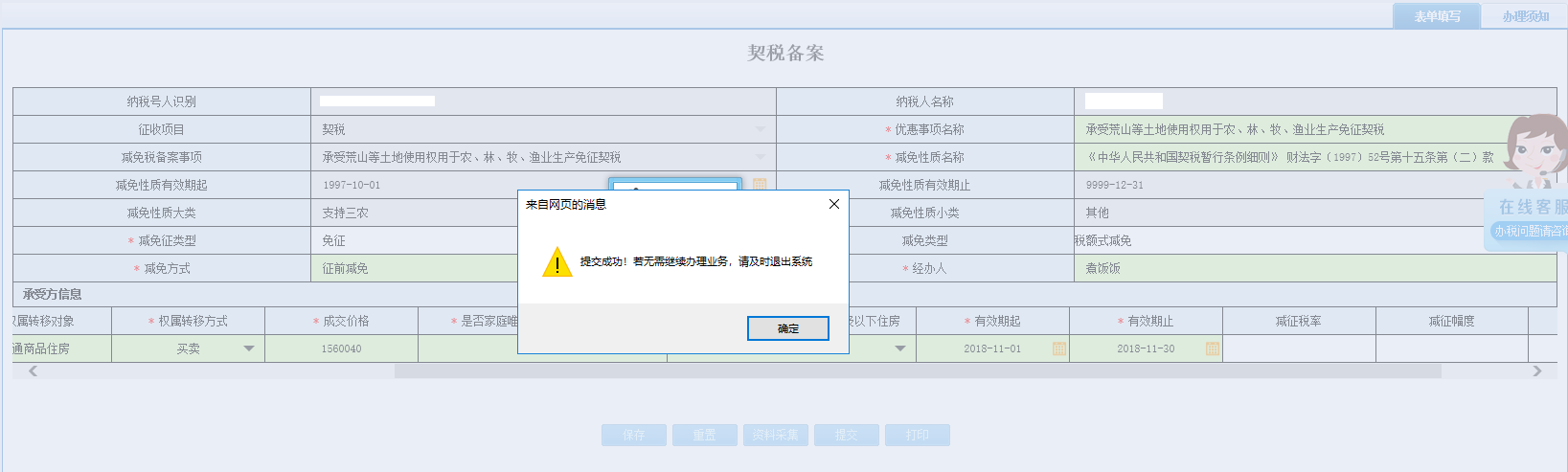Switch to the 表单填写 tab
This screenshot has height=472, width=1568.
coord(1437,16)
